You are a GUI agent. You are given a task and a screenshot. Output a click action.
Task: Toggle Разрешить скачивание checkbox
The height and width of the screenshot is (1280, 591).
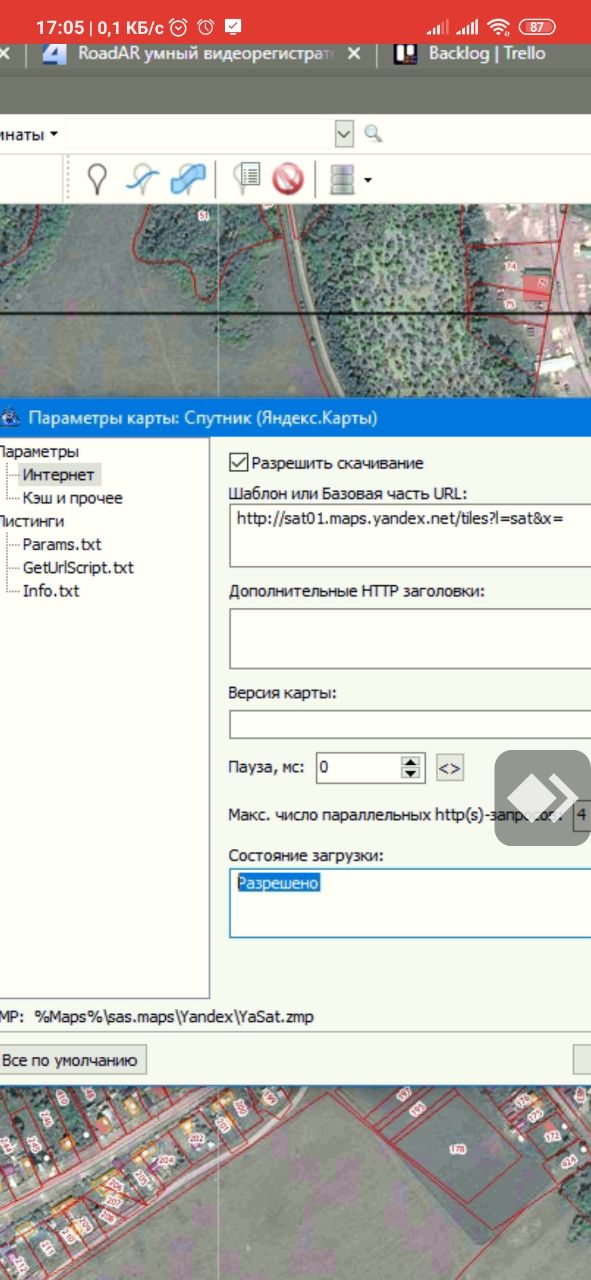pos(238,463)
